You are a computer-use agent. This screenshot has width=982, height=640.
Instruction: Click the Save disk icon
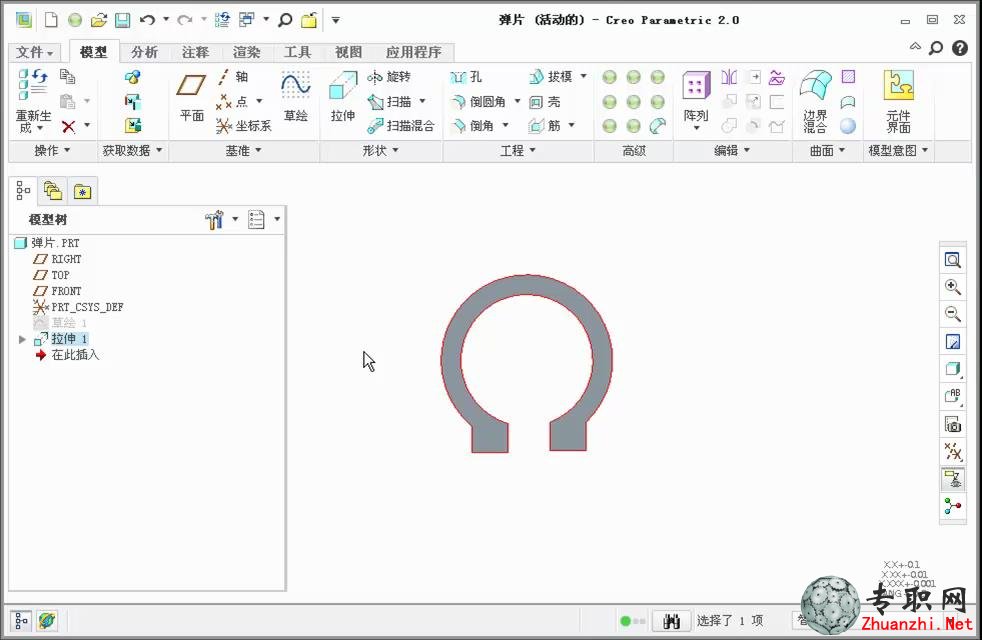pyautogui.click(x=122, y=20)
